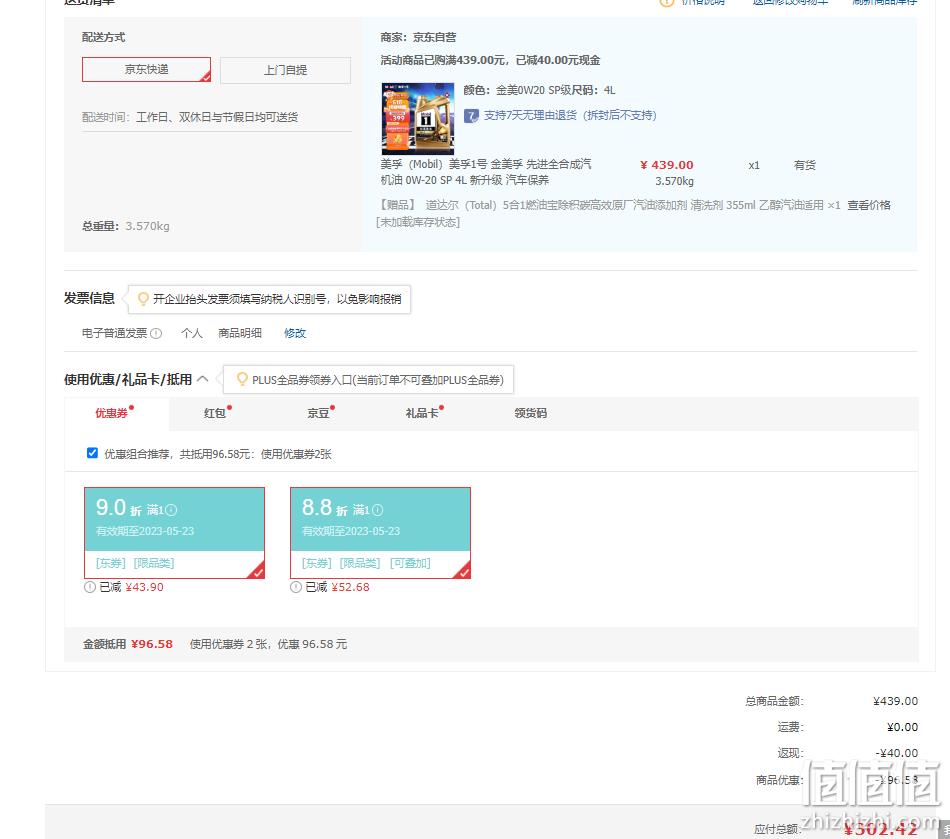The image size is (950, 839).
Task: Click the 可叠加 tag on 8.8折 coupon
Action: pos(410,563)
